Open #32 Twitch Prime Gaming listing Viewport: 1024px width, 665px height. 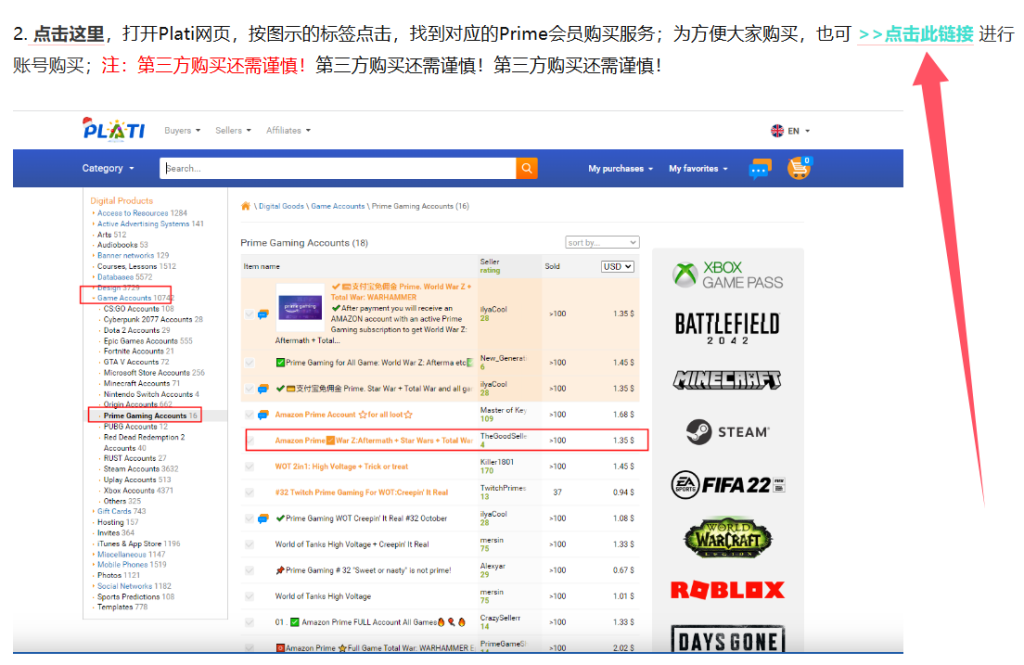point(361,493)
